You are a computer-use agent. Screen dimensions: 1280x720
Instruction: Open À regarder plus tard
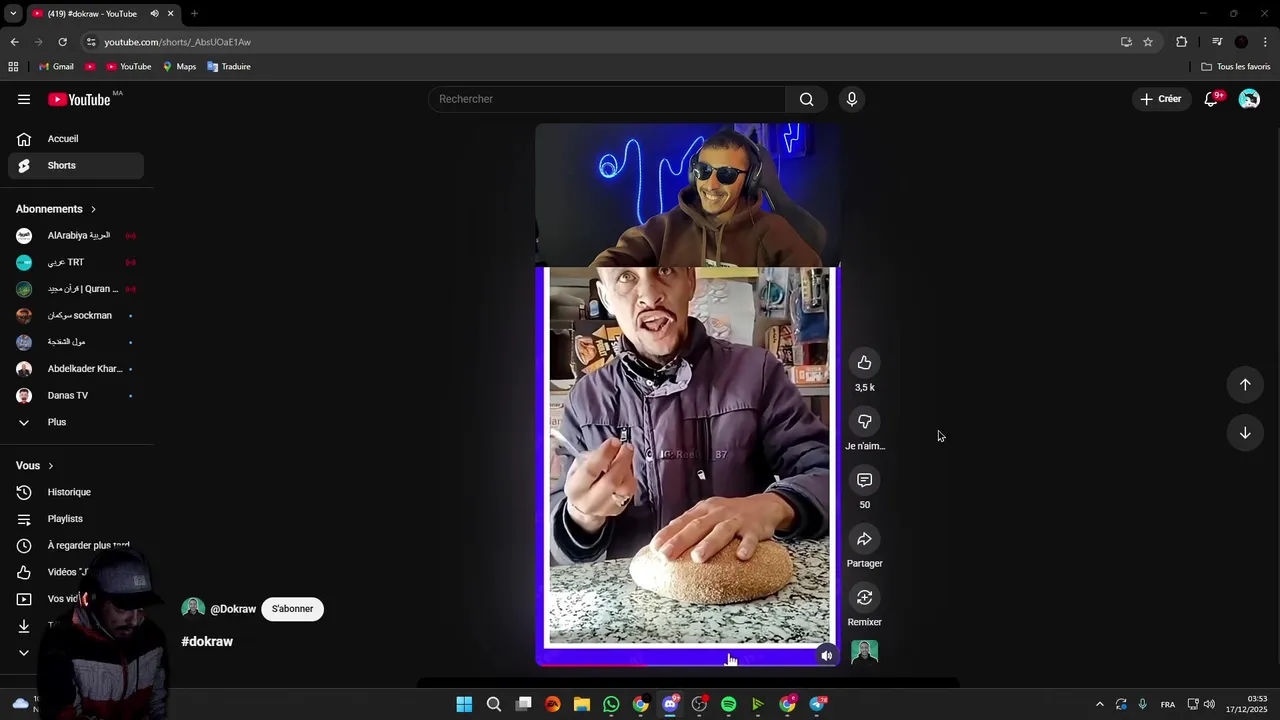point(76,546)
